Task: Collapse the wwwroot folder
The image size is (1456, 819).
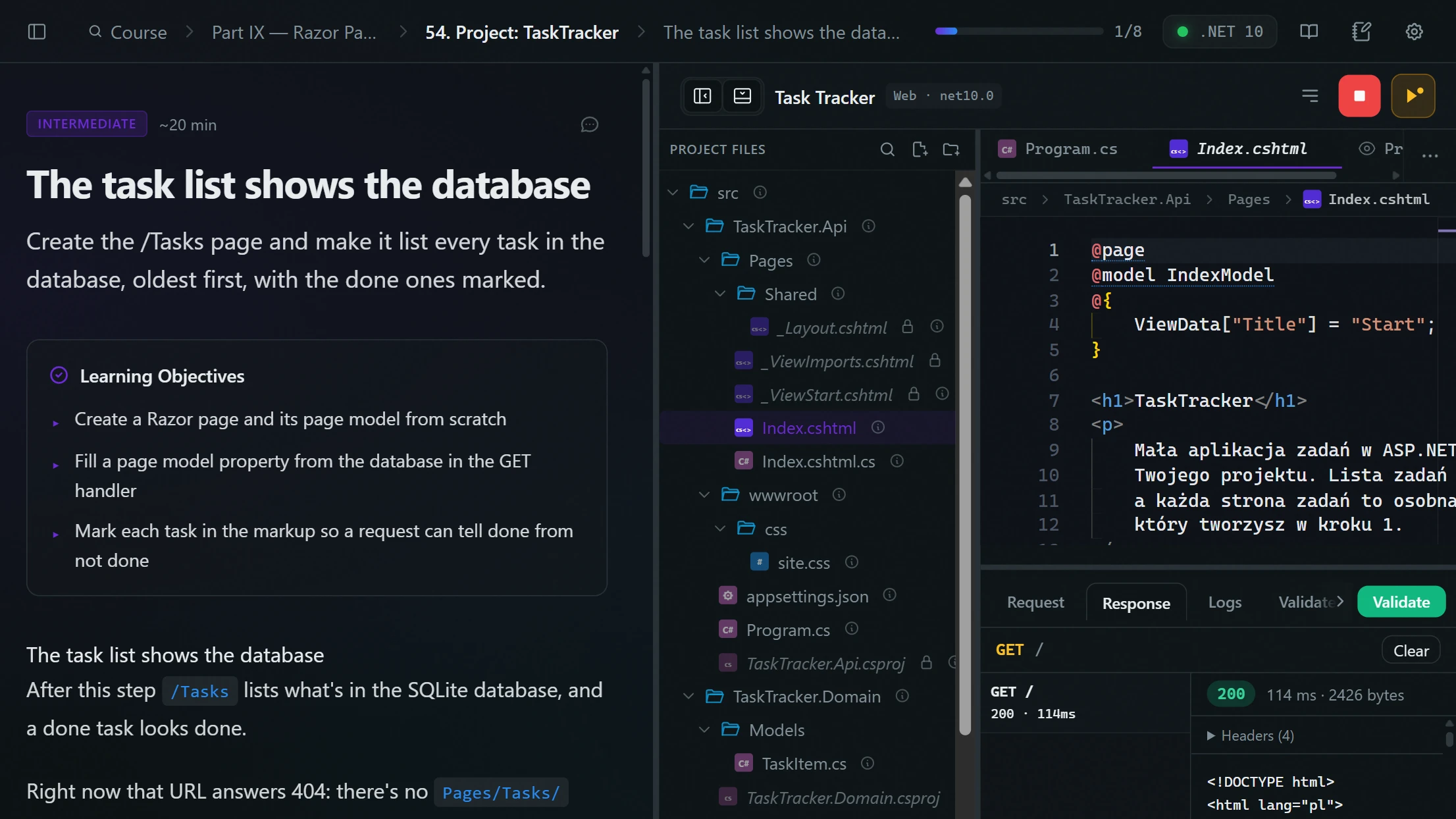Action: tap(704, 494)
